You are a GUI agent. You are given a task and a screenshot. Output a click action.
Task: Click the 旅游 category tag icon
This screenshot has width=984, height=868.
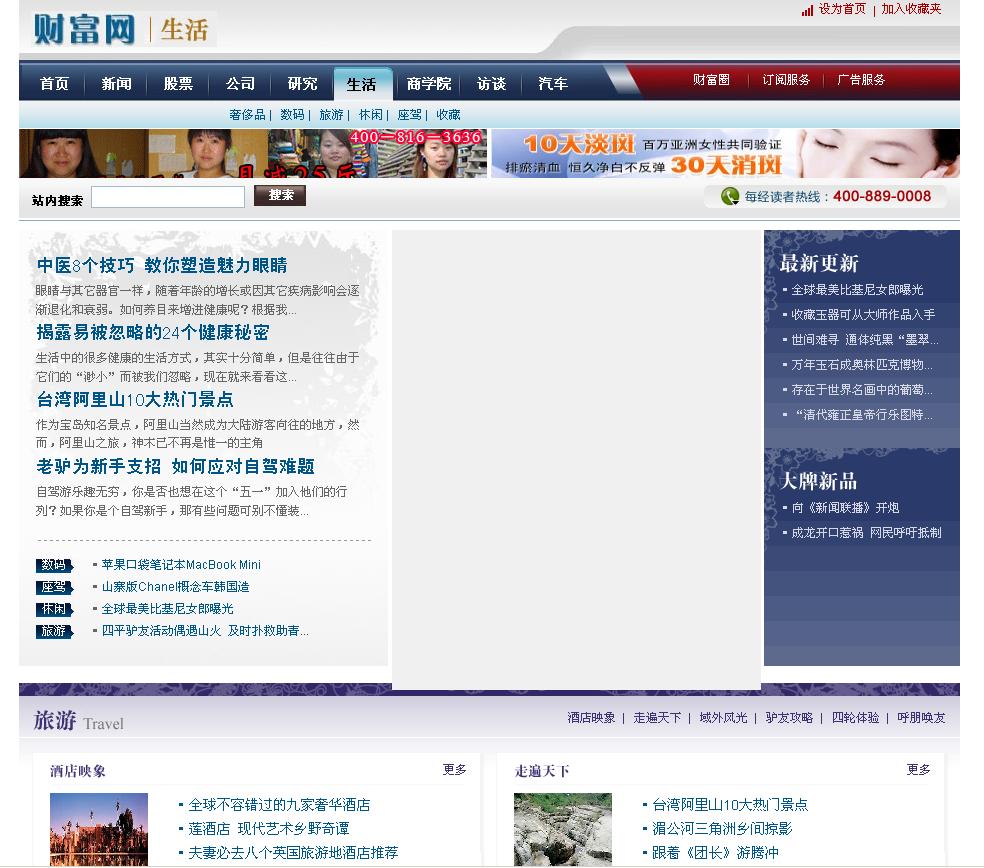click(55, 631)
